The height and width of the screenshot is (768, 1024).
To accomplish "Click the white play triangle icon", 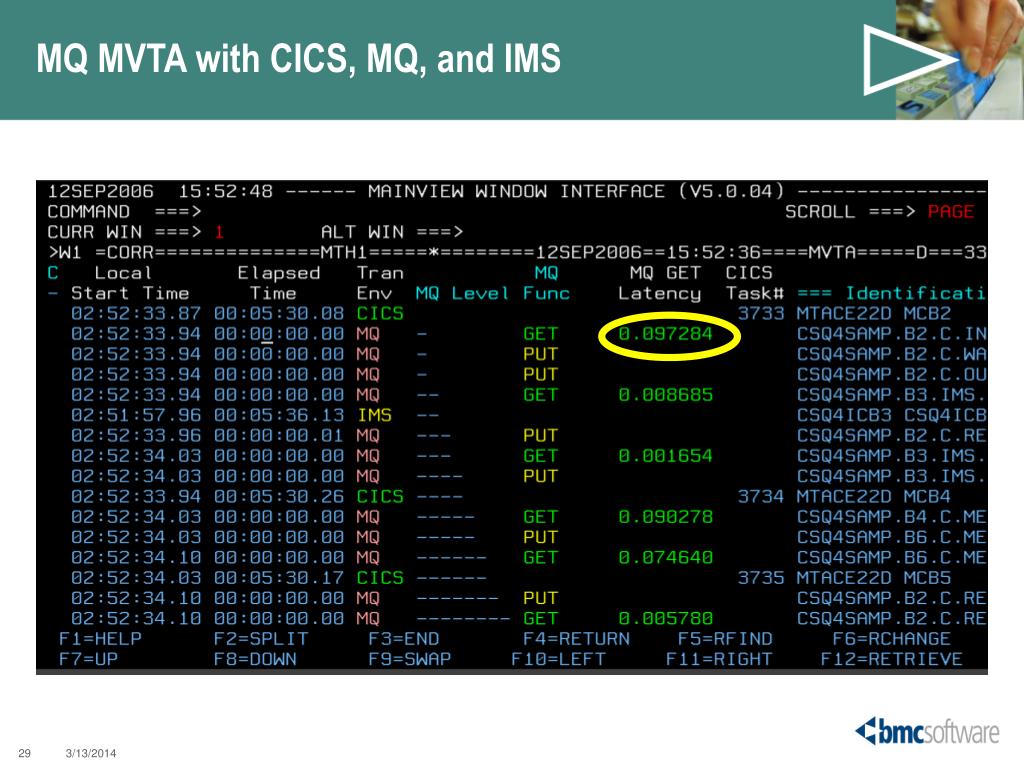I will (909, 59).
